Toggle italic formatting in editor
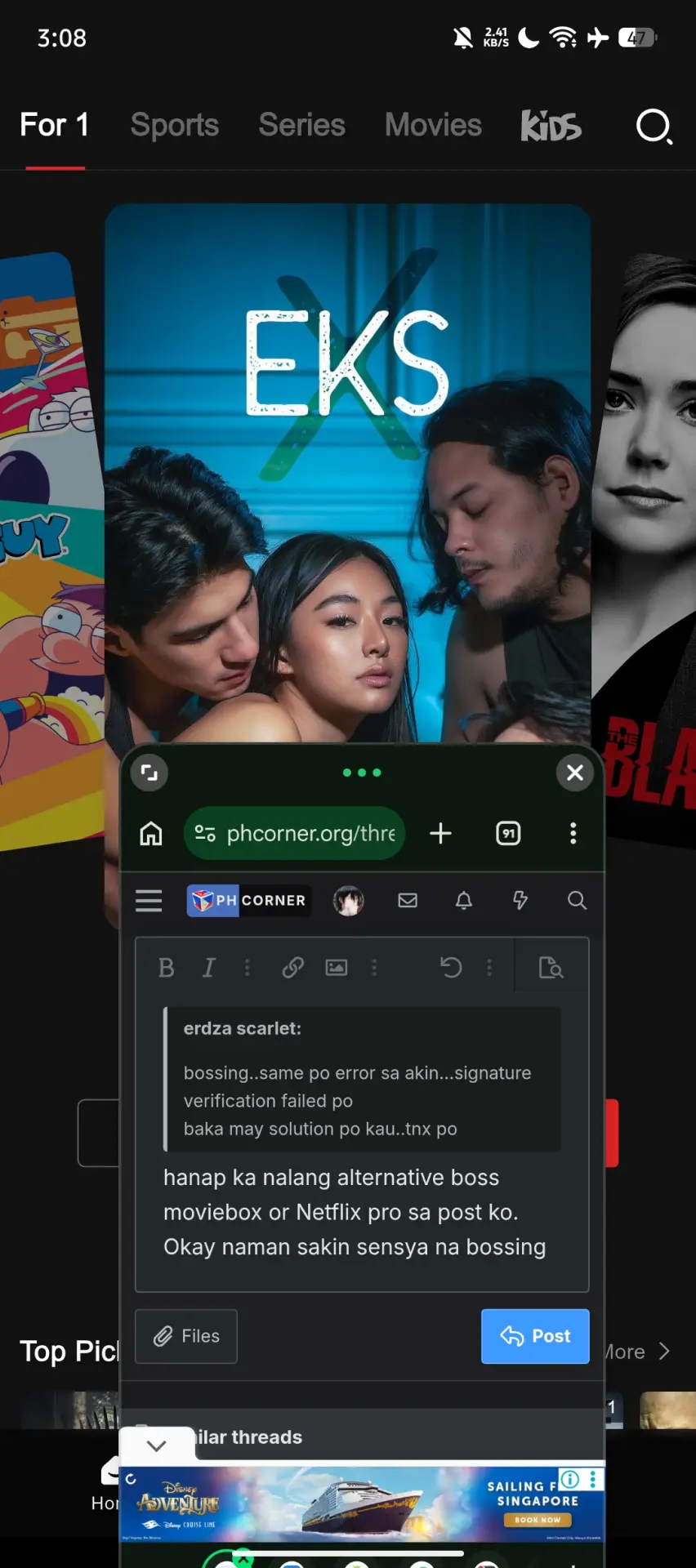 (x=209, y=968)
